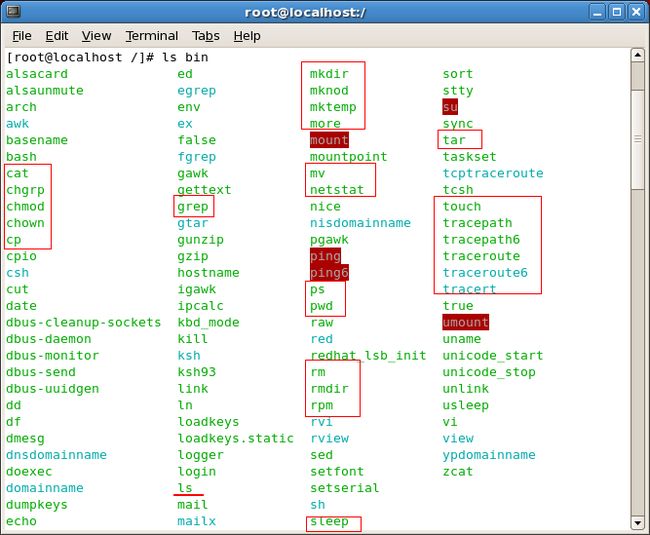Click the 'mountpoint' entry

(x=349, y=157)
